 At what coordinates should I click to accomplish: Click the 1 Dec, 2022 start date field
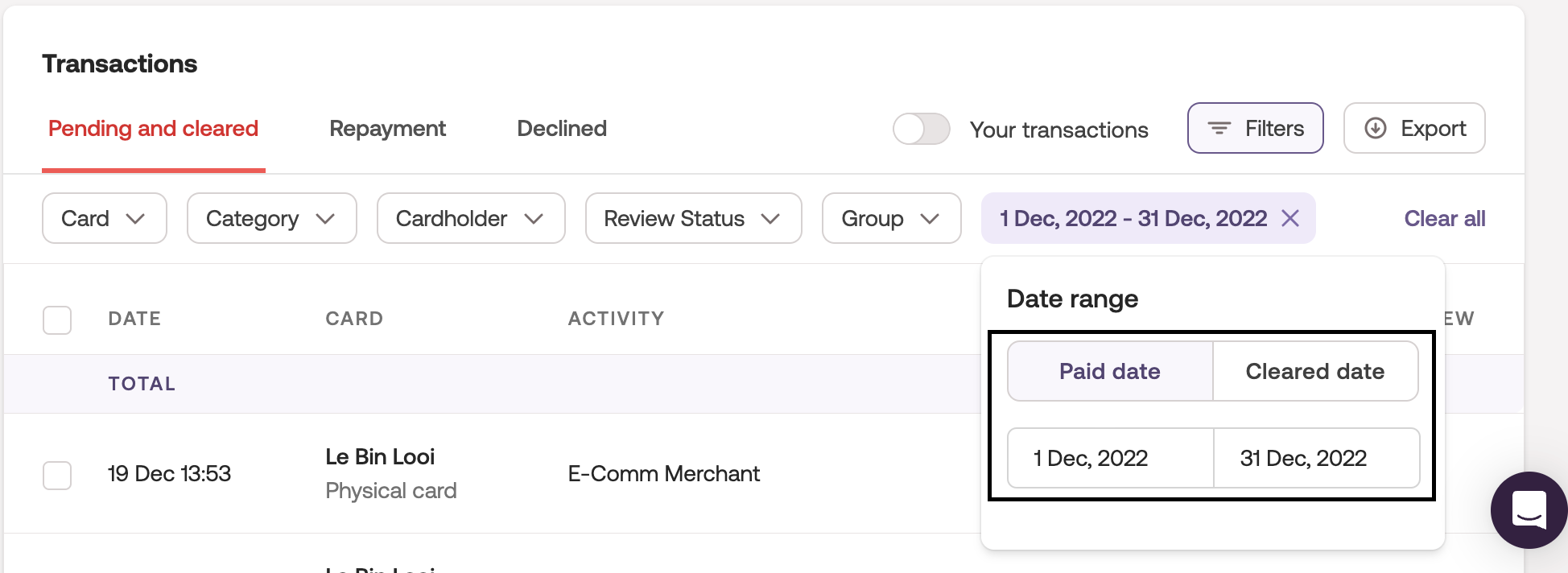[x=1110, y=458]
